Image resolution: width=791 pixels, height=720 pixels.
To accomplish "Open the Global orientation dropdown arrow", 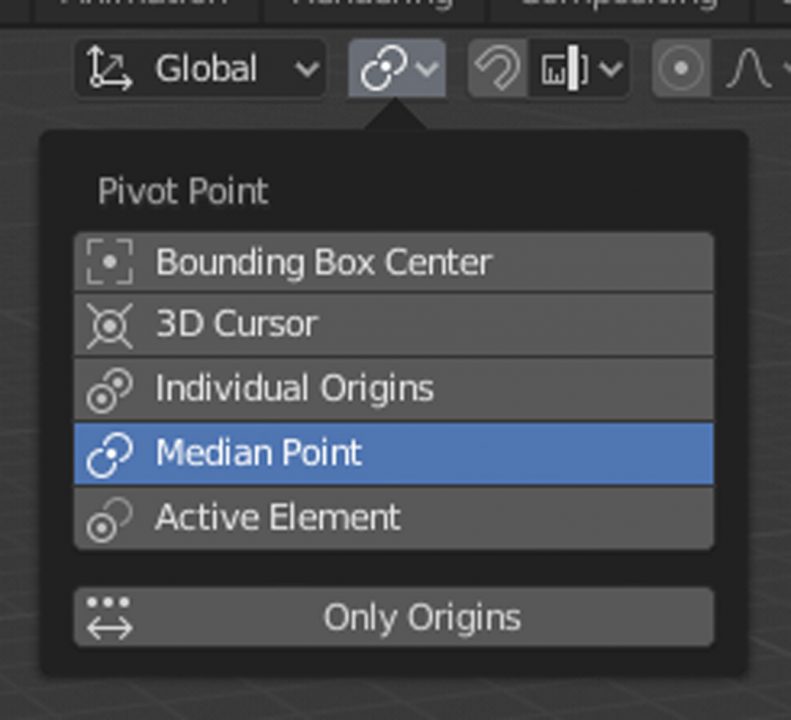I will (x=306, y=70).
